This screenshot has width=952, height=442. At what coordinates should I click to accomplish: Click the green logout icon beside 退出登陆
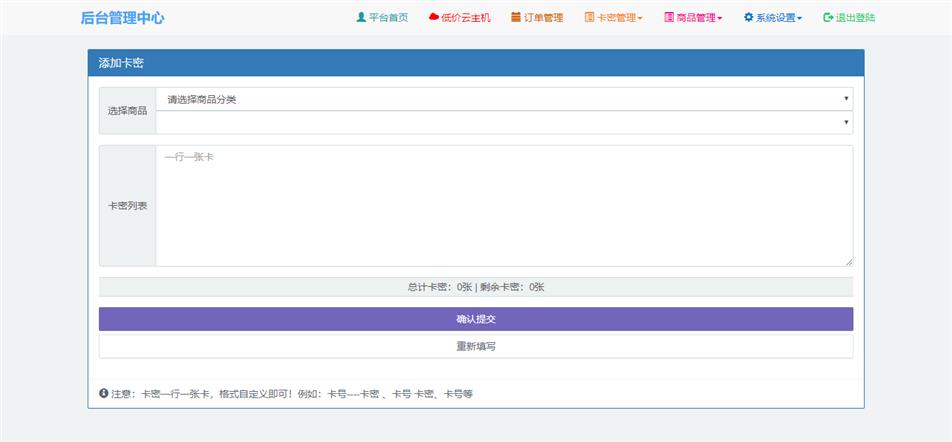click(828, 17)
